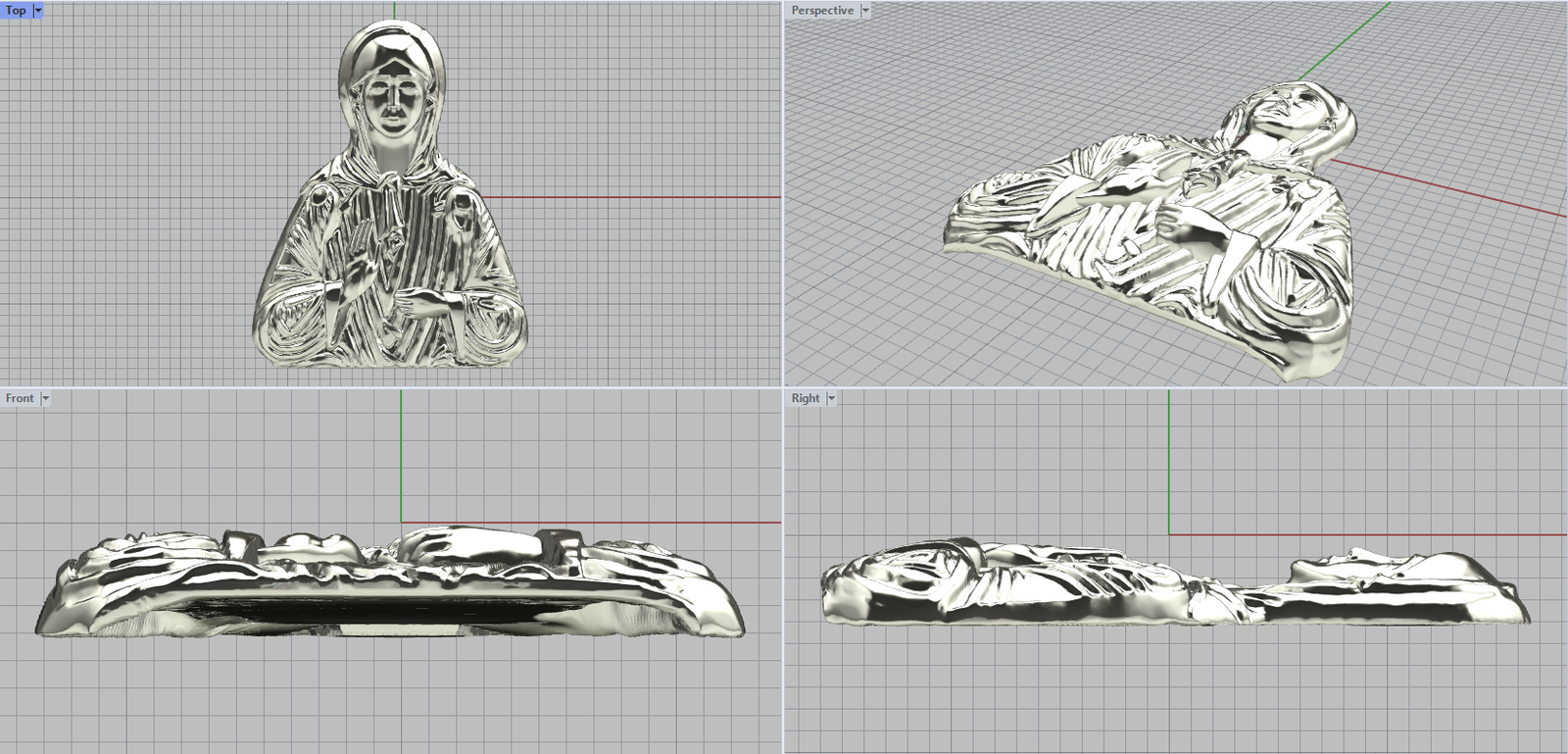1568x754 pixels.
Task: Click the Perspective viewport title label
Action: tap(822, 11)
